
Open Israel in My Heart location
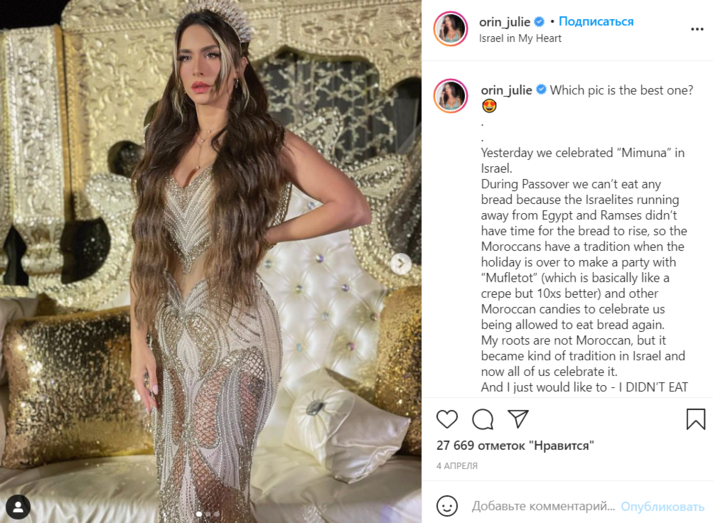point(520,38)
